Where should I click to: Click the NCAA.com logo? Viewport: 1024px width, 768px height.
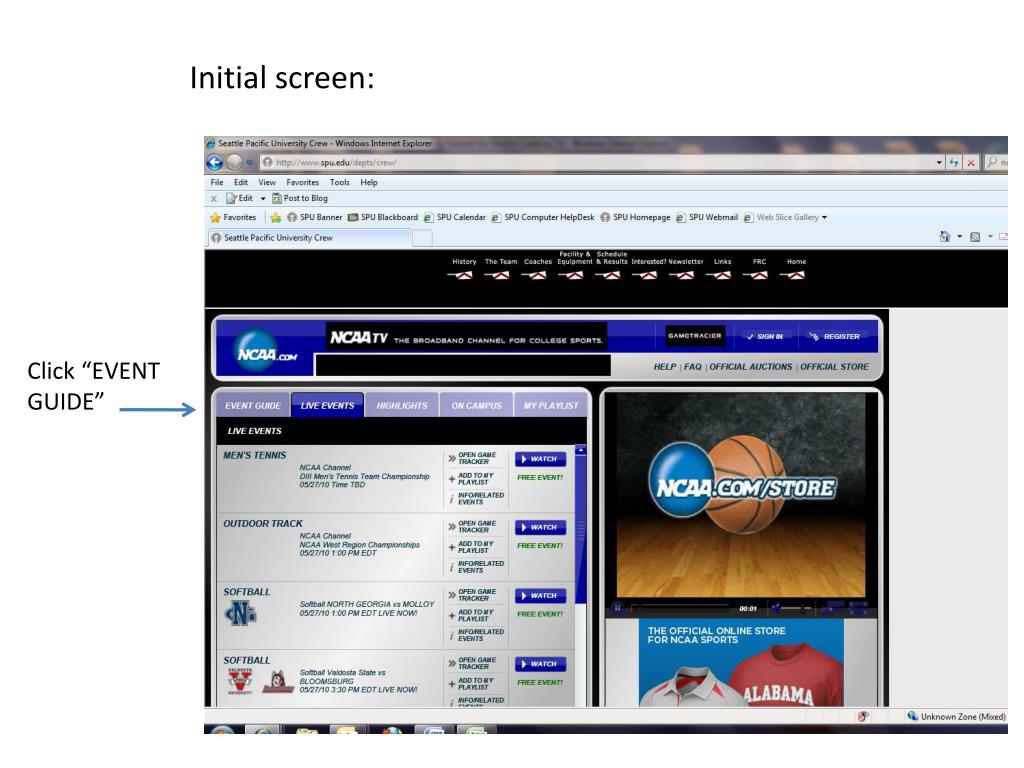tap(265, 351)
